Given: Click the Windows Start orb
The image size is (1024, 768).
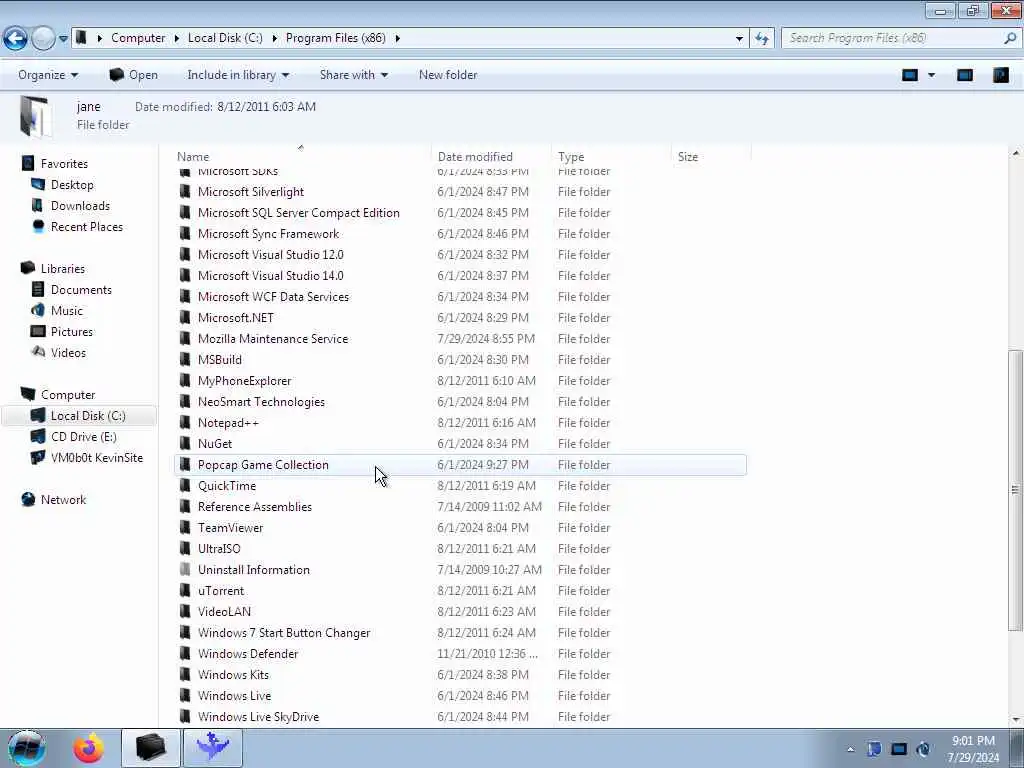Looking at the screenshot, I should pos(25,748).
